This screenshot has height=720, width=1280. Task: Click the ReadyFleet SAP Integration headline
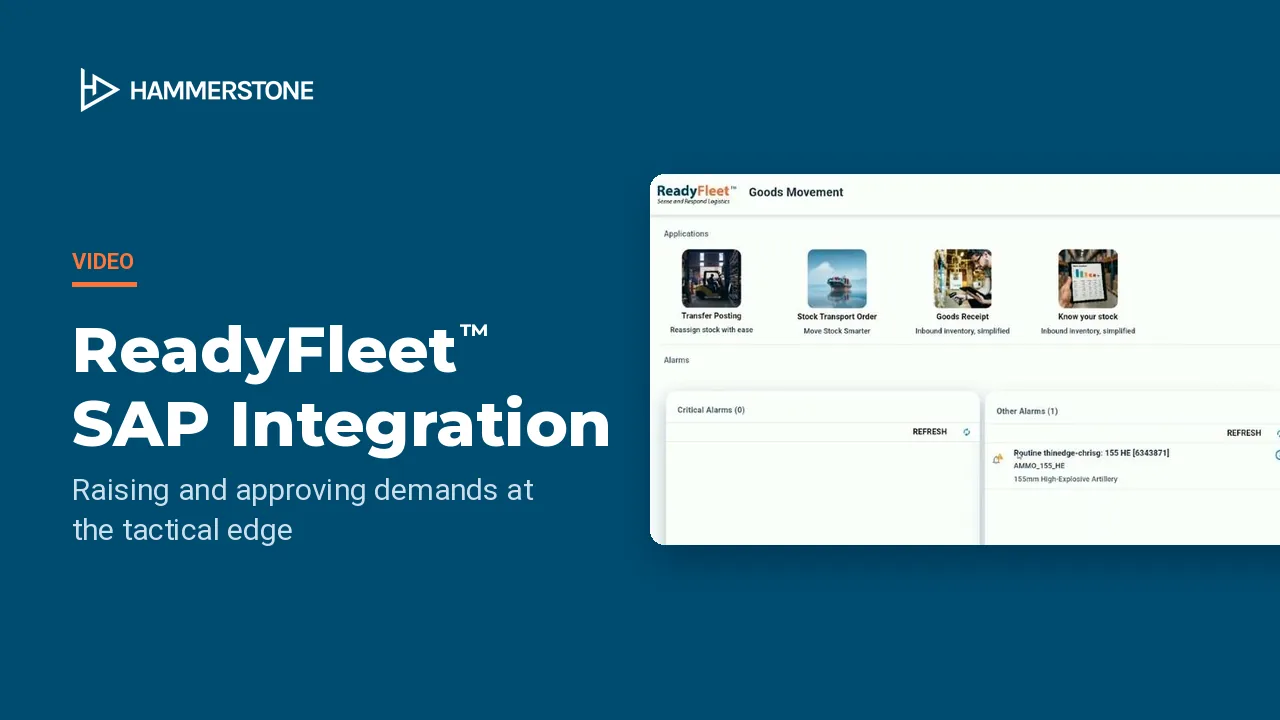[x=341, y=387]
